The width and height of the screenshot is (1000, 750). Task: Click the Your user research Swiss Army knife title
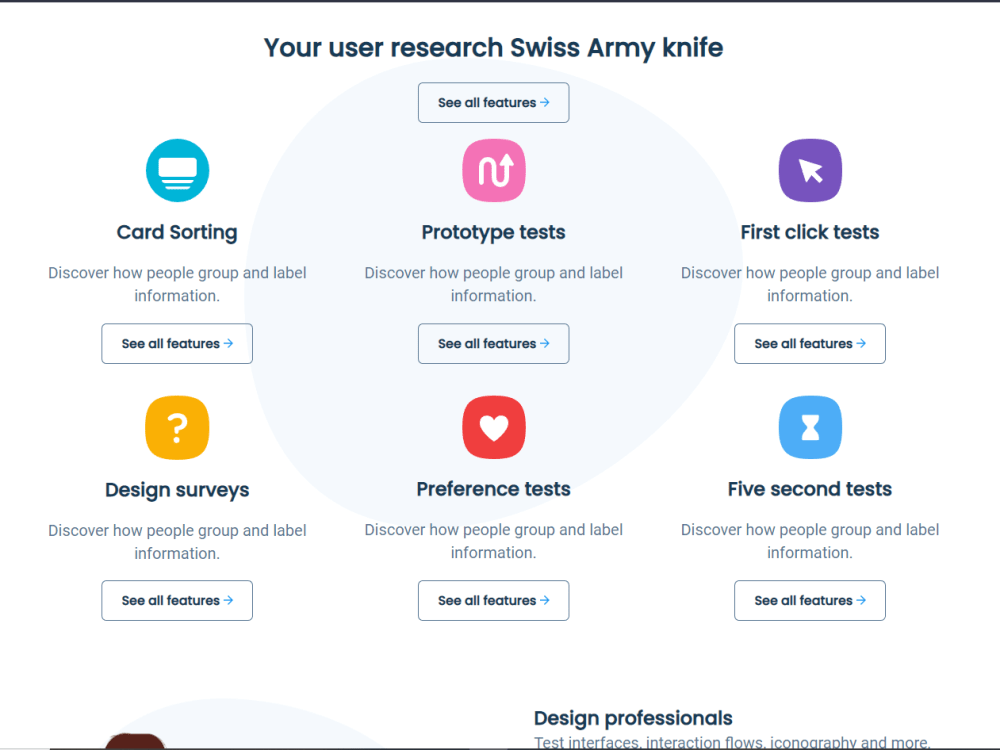(x=494, y=48)
